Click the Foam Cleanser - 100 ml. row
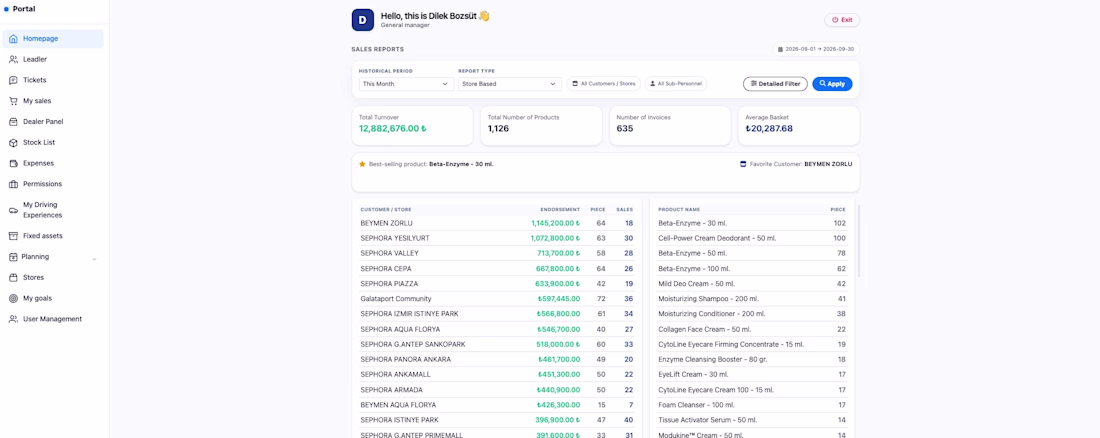 point(751,405)
